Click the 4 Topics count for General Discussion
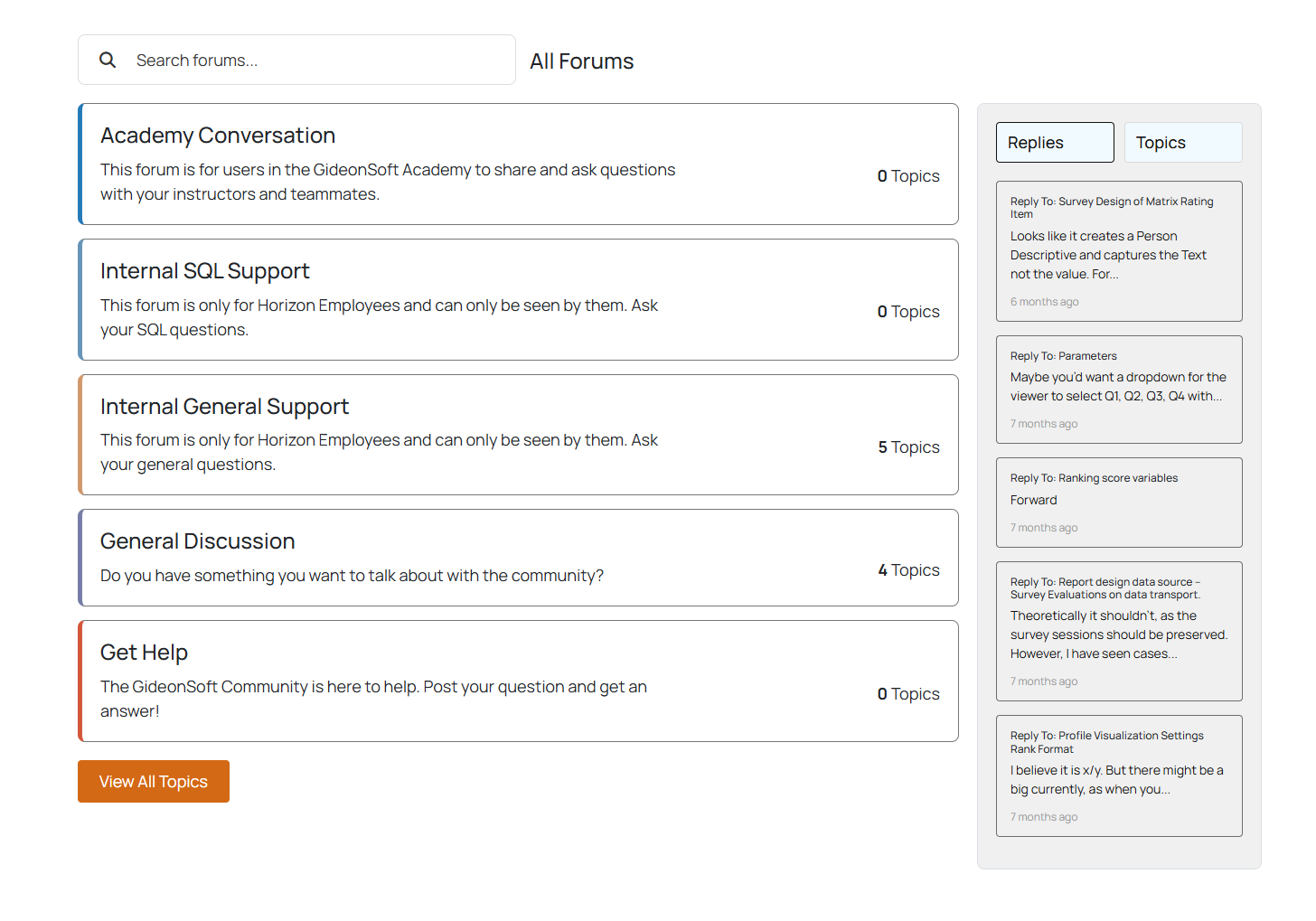Viewport: 1316px width, 921px height. (908, 570)
